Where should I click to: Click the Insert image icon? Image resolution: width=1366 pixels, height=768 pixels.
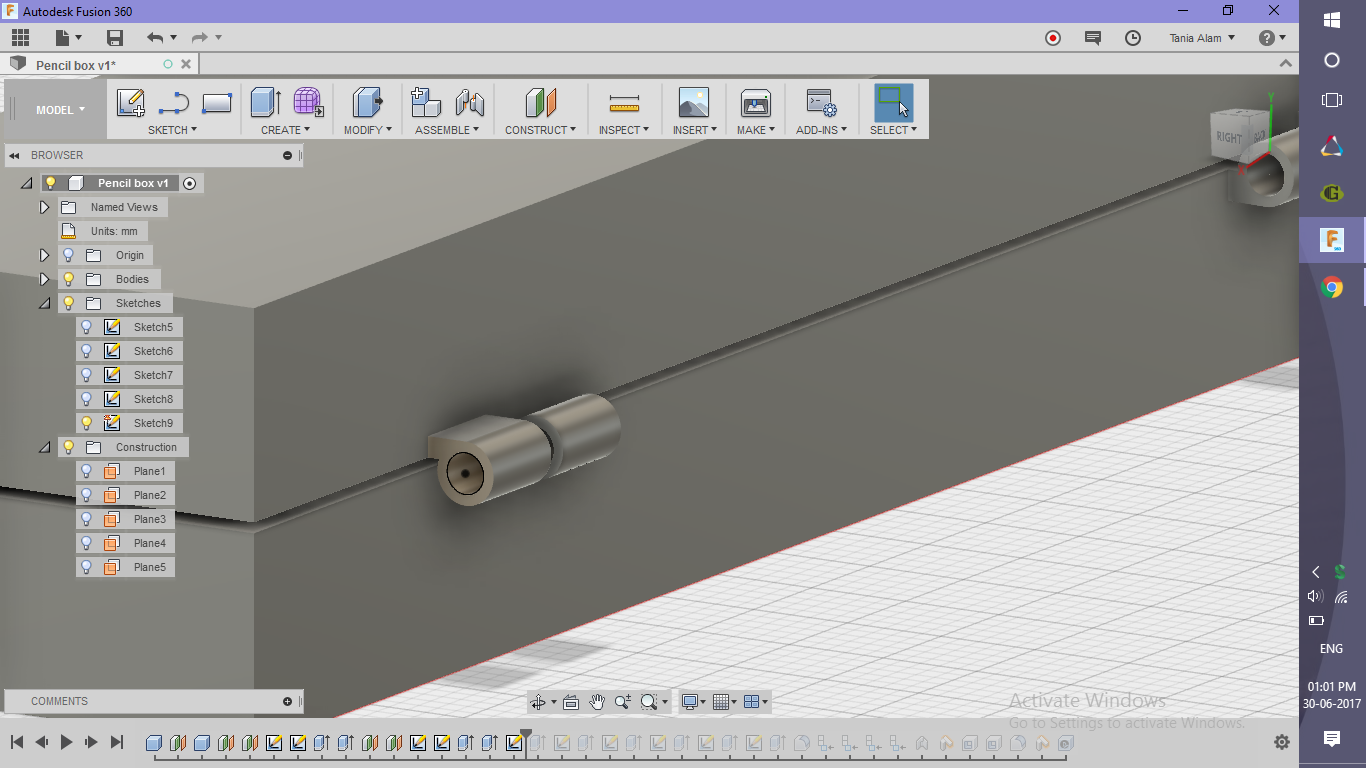[693, 102]
